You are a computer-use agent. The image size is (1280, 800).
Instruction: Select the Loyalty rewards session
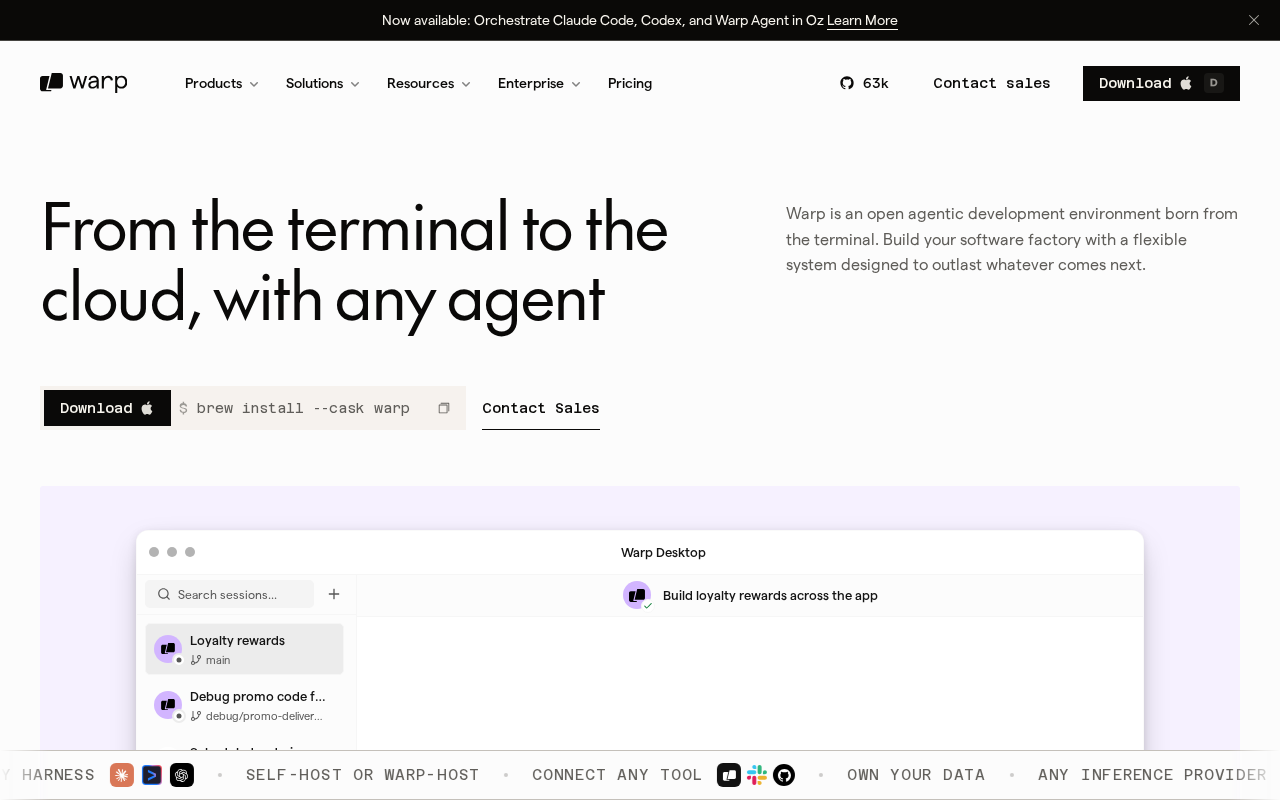(244, 649)
